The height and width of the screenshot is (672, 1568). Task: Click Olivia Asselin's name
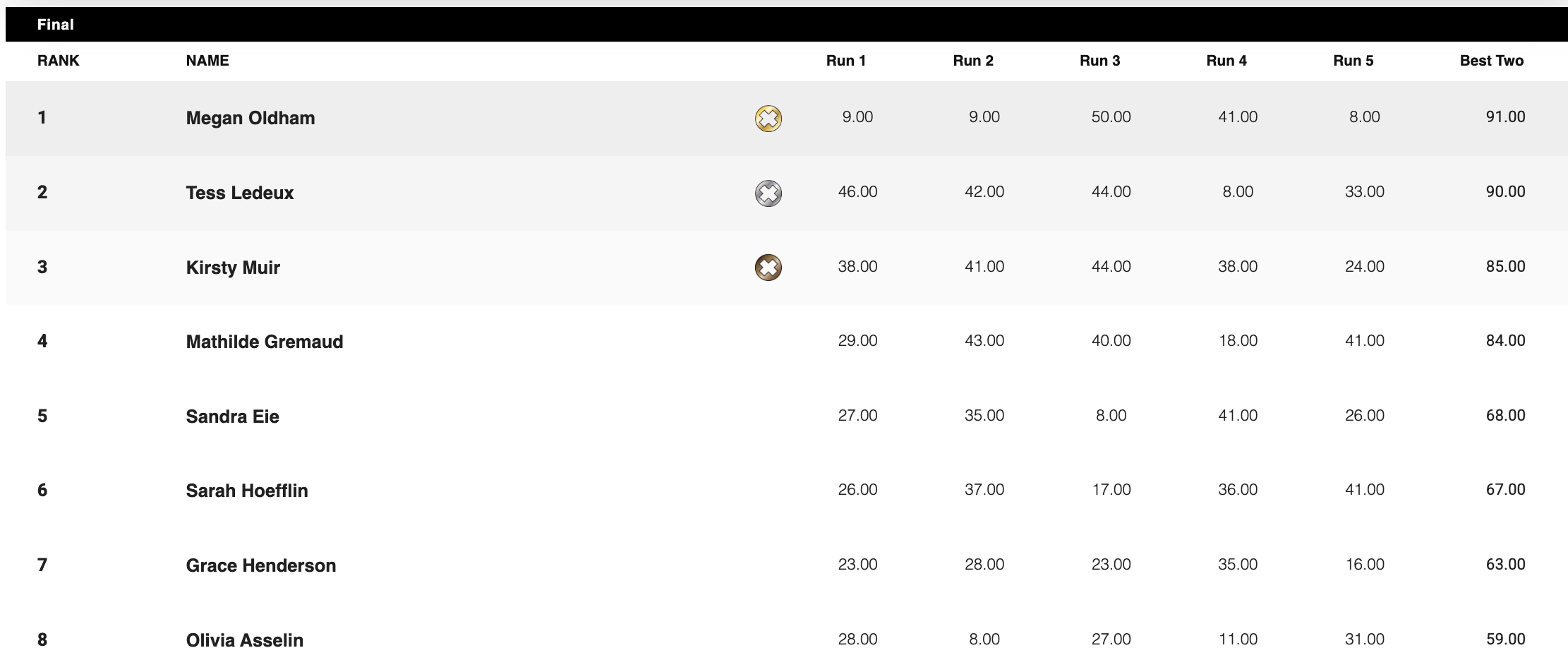coord(245,640)
